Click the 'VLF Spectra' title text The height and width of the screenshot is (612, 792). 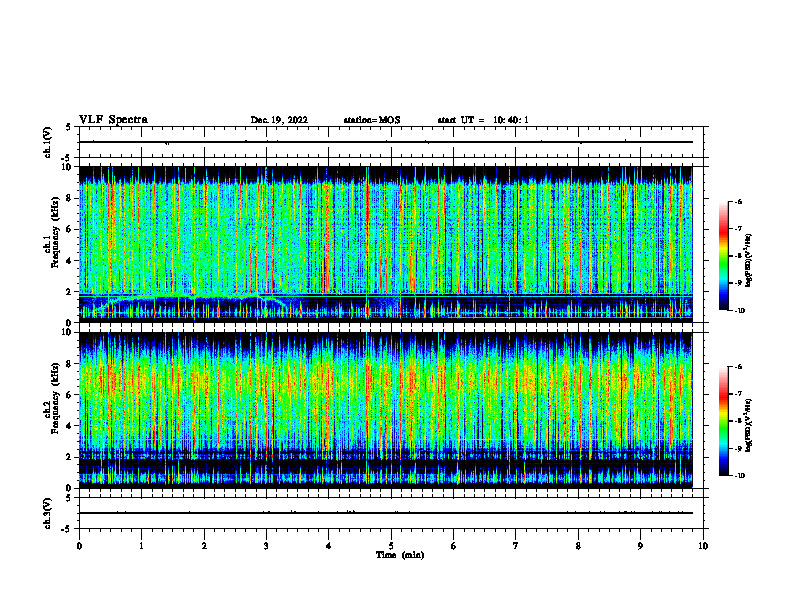click(113, 120)
